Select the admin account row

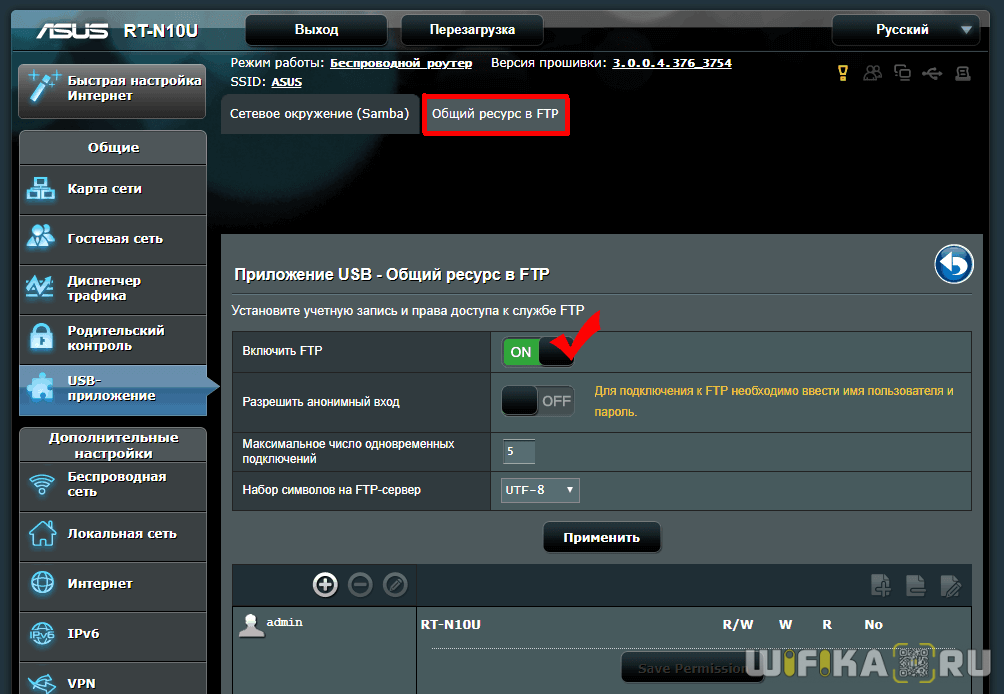[324, 624]
